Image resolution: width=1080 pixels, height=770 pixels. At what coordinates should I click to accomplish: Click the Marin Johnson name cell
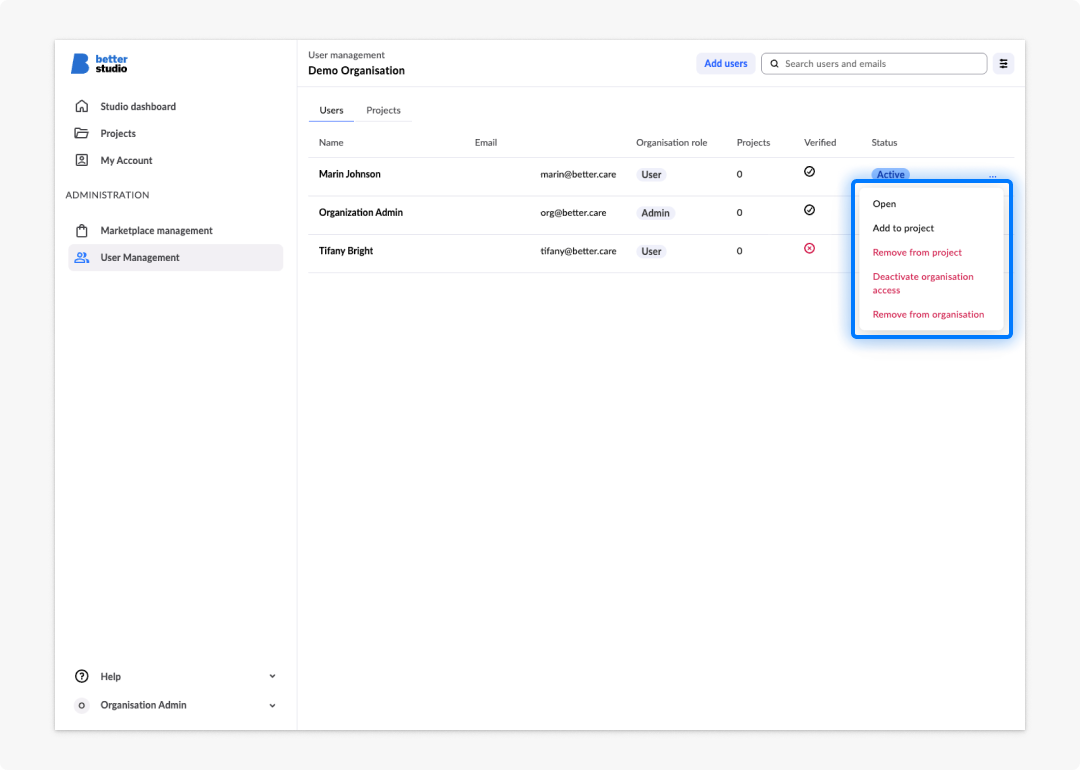coord(349,174)
